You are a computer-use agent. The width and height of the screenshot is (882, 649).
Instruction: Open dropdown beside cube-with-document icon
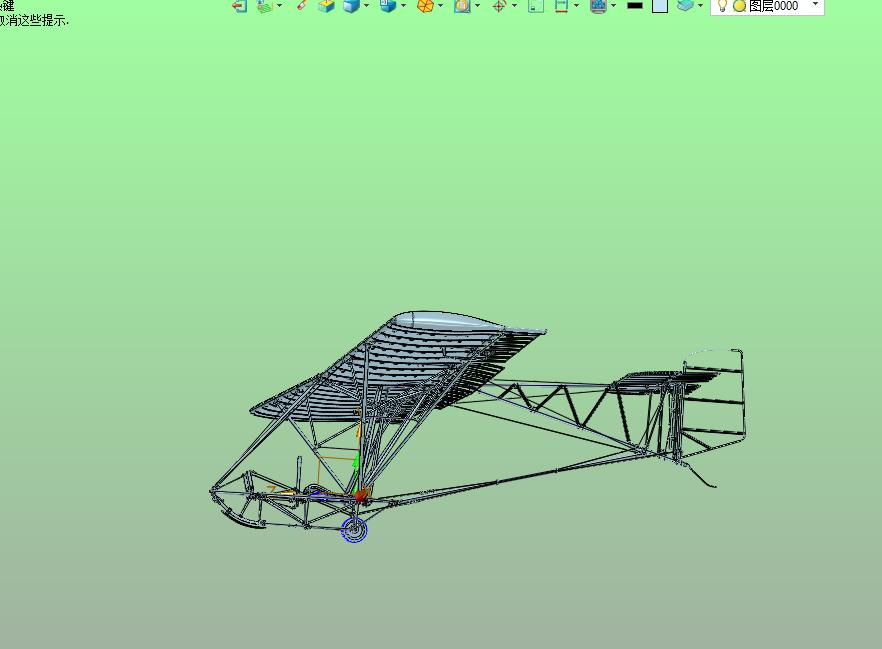click(403, 6)
